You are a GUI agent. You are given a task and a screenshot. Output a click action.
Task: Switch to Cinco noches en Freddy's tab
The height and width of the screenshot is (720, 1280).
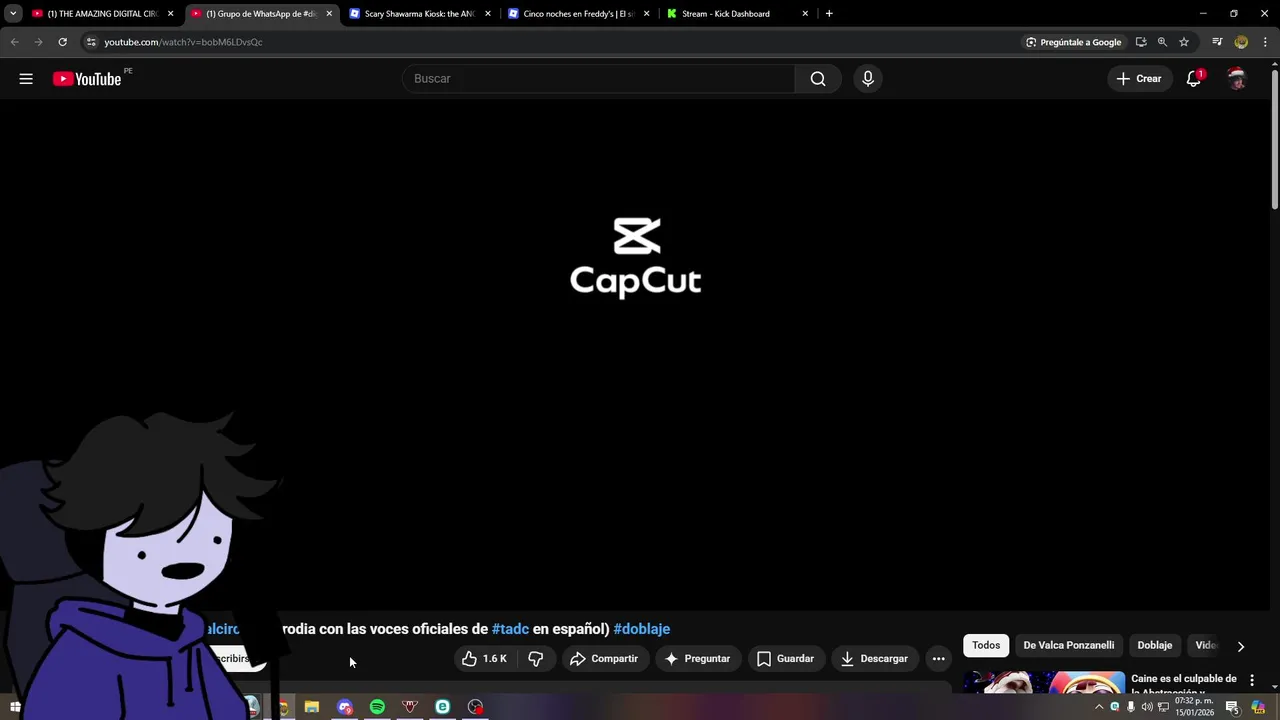(x=577, y=14)
